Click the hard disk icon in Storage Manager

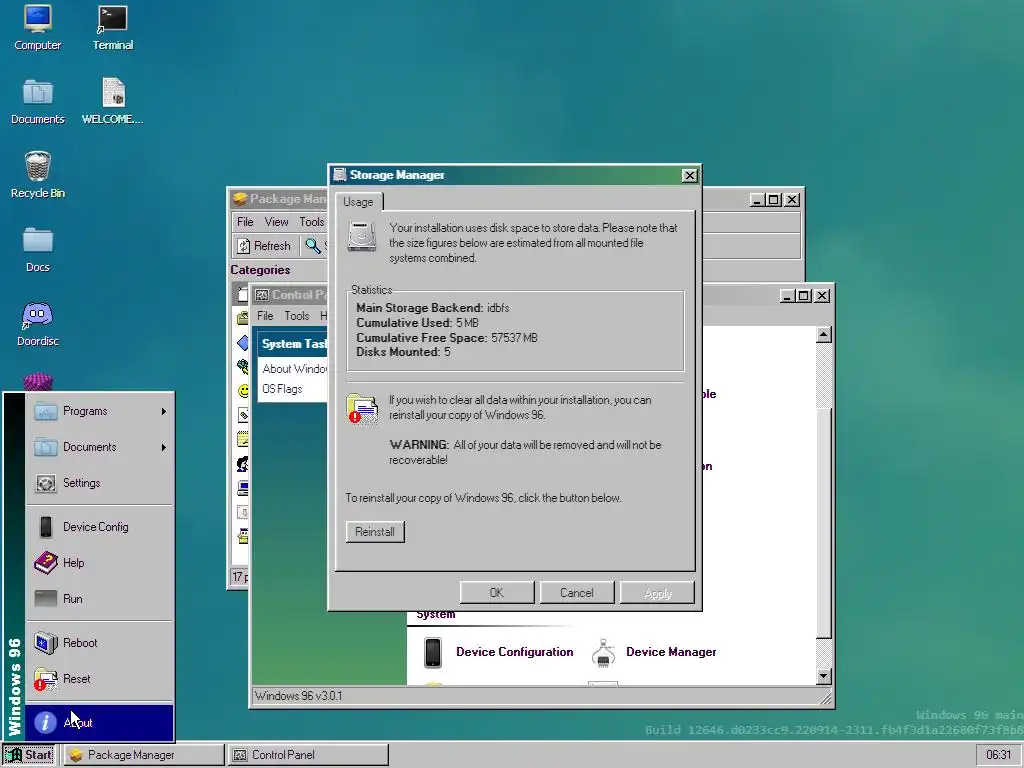click(362, 236)
